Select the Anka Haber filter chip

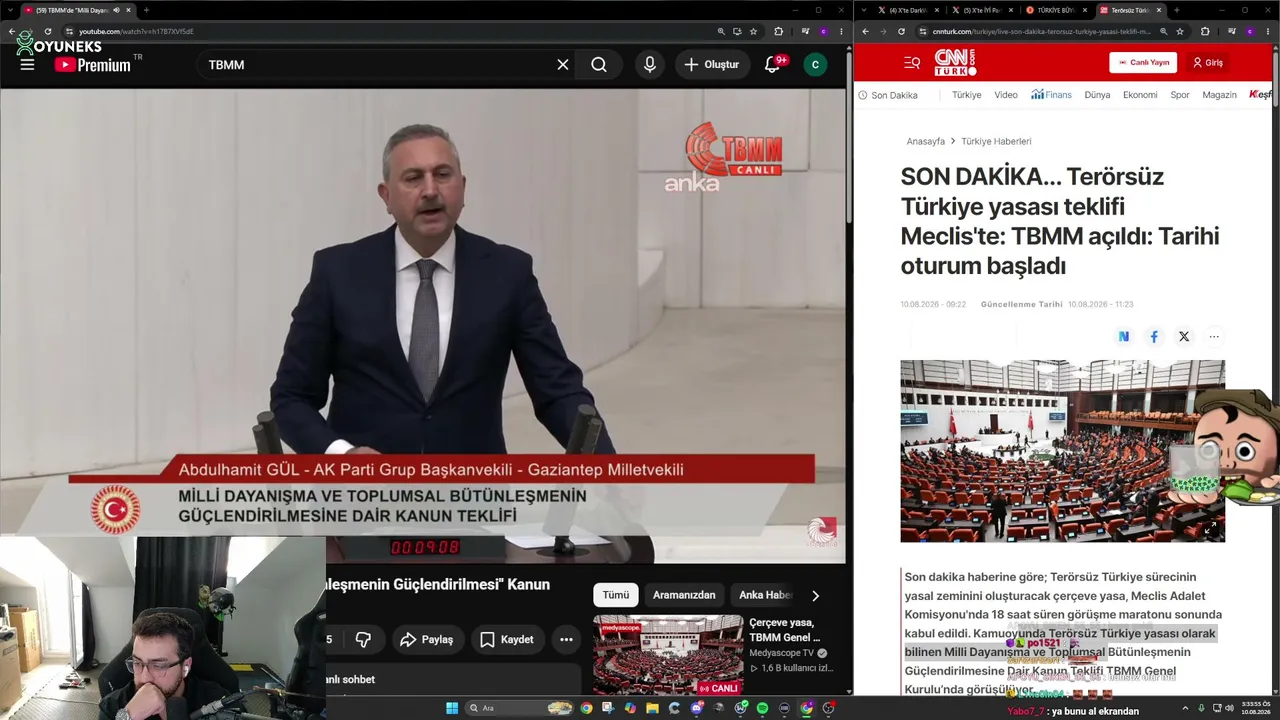point(765,595)
